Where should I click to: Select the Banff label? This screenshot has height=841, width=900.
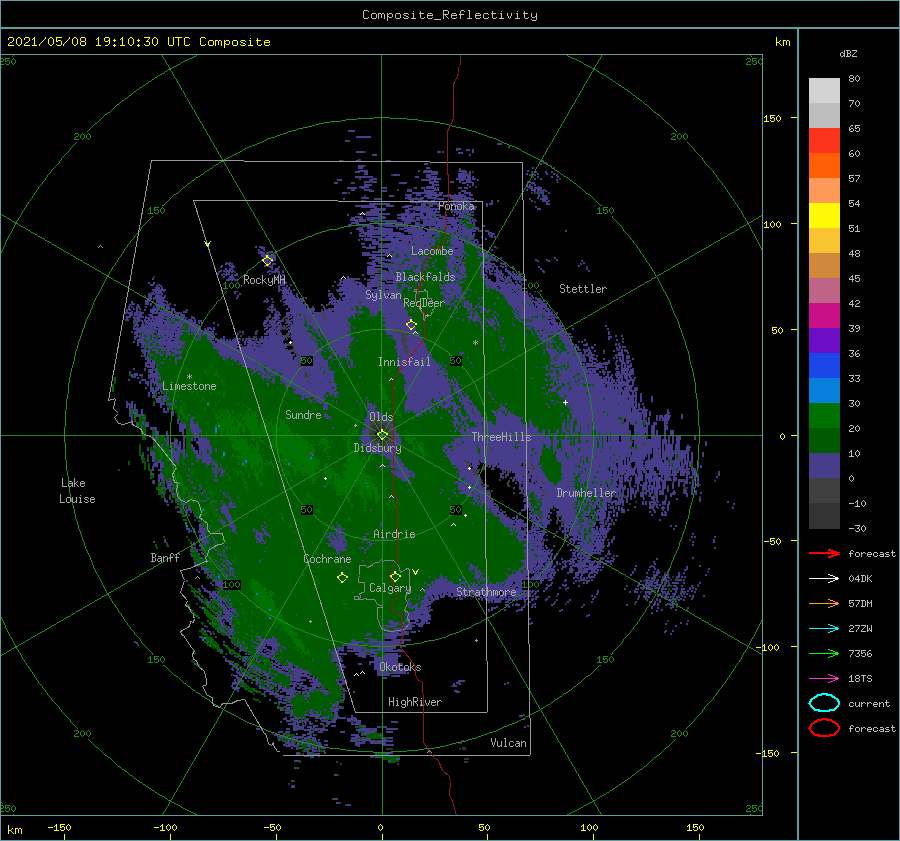165,558
